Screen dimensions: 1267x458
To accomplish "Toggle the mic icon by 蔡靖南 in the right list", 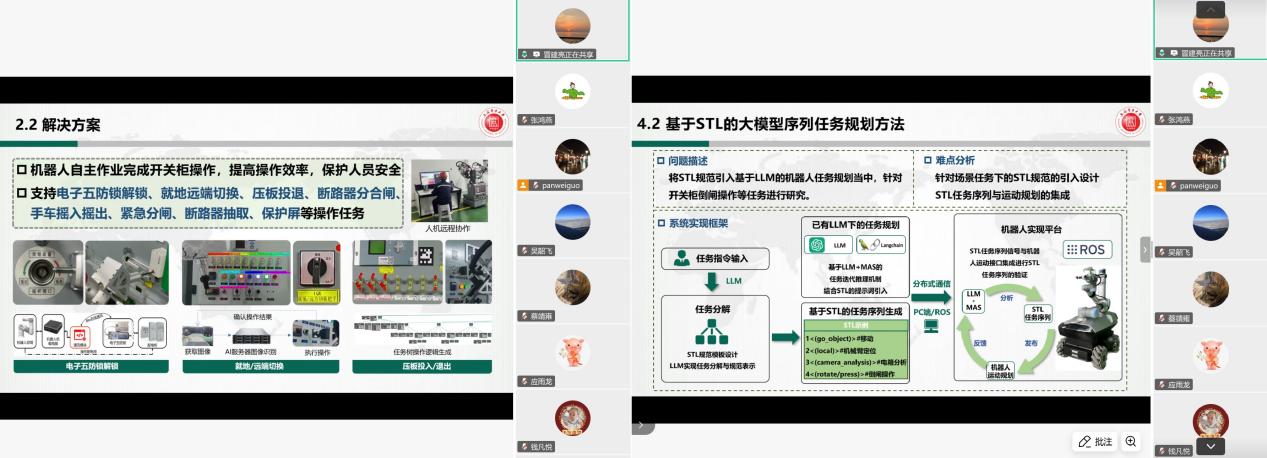I will tap(1160, 318).
